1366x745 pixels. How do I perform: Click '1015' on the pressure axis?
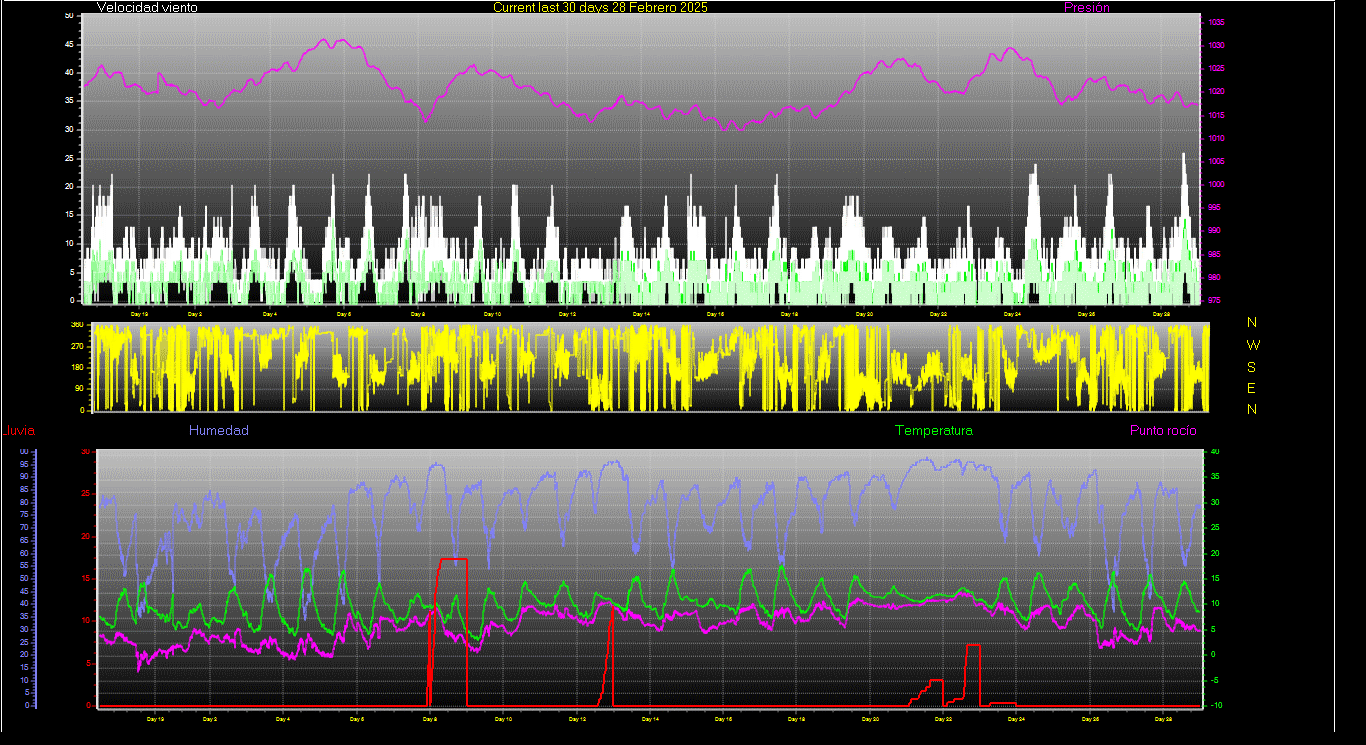[1216, 115]
